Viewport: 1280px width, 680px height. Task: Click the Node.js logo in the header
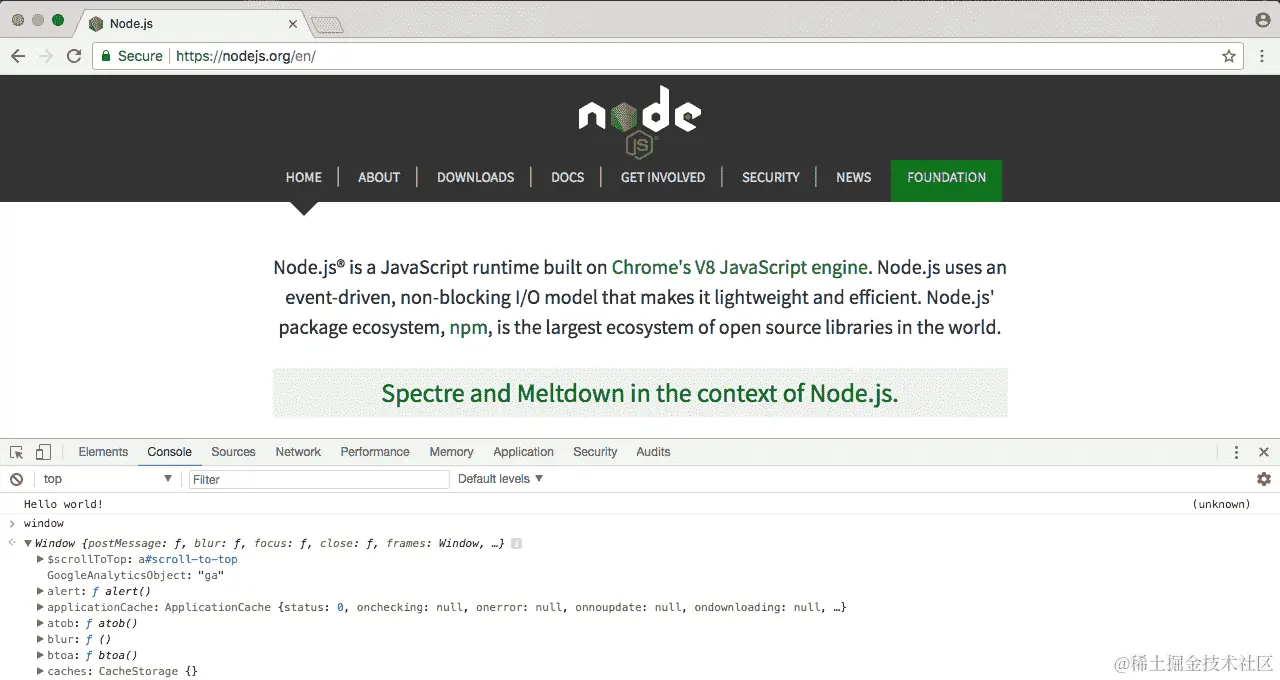[640, 121]
